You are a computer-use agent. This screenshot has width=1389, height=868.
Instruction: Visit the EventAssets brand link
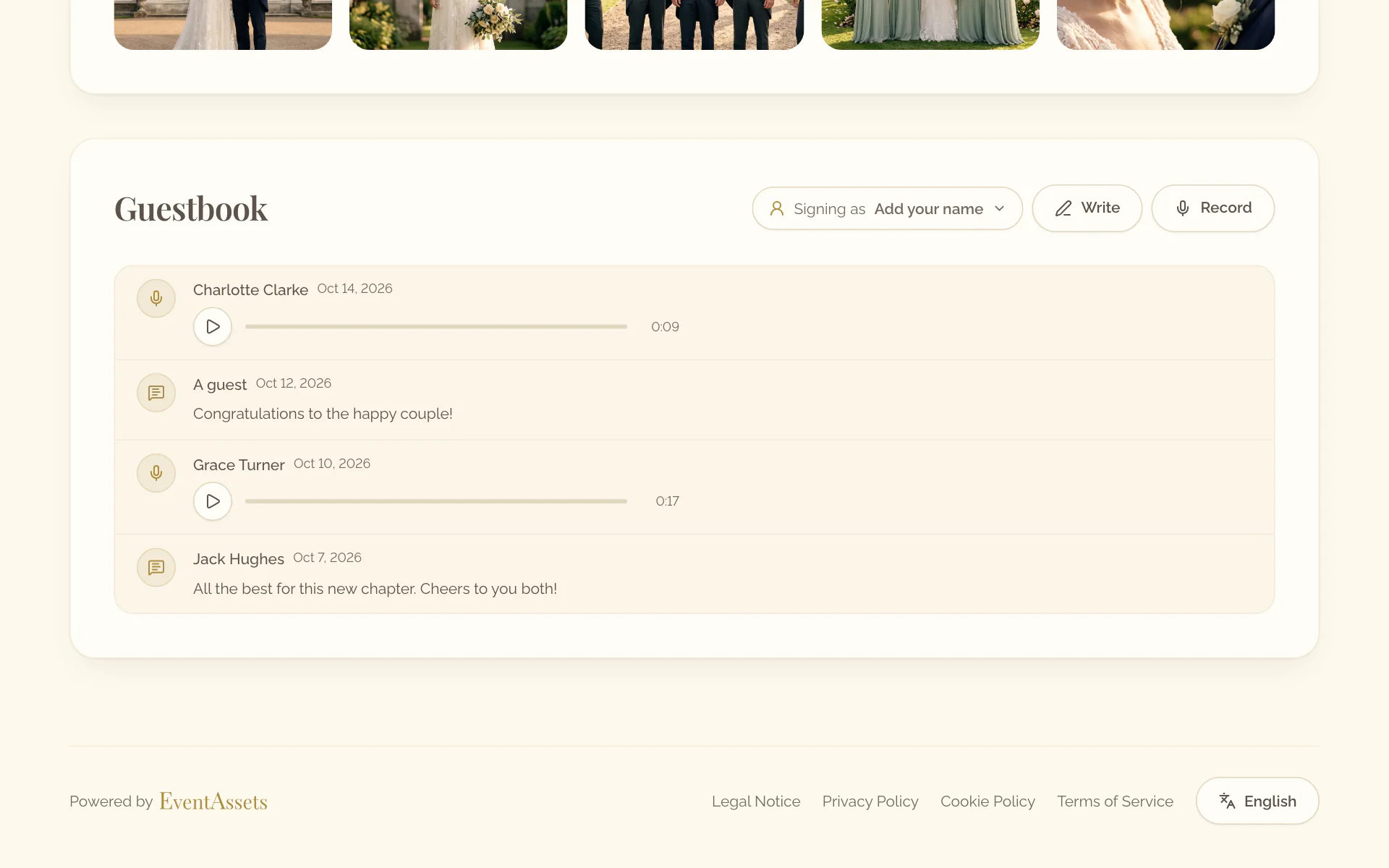(213, 801)
